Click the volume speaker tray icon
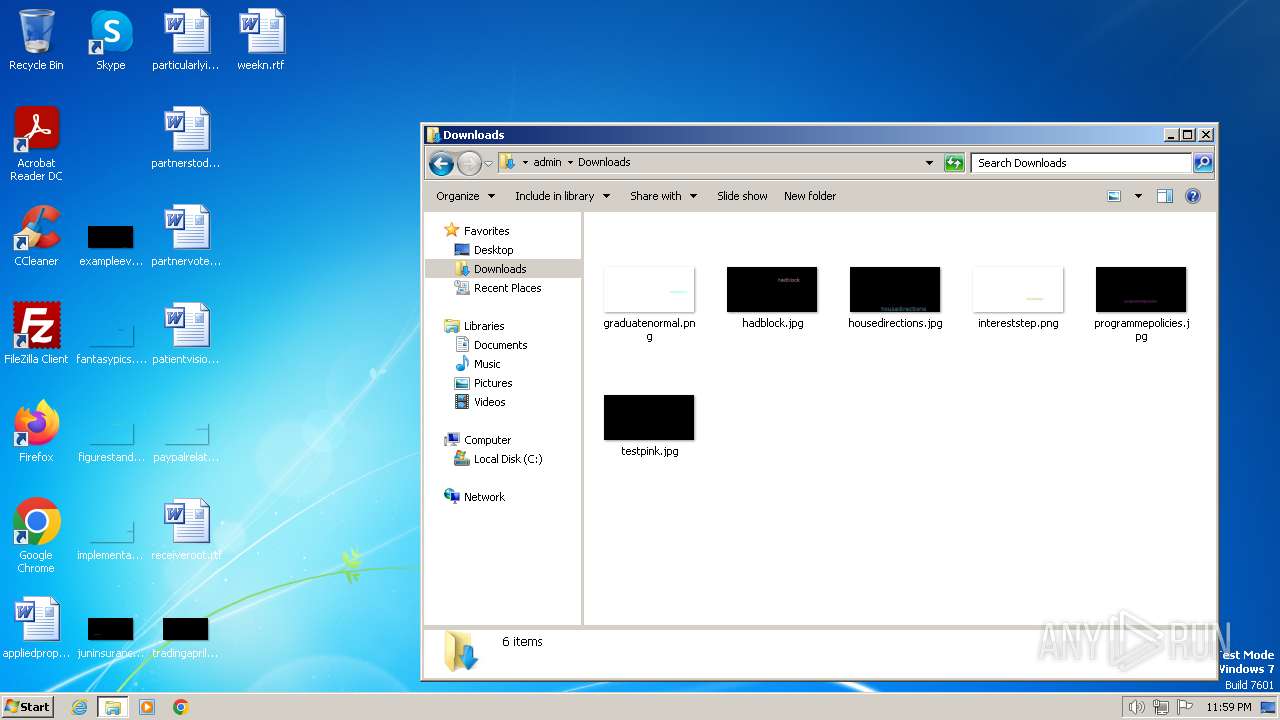 click(x=1136, y=707)
